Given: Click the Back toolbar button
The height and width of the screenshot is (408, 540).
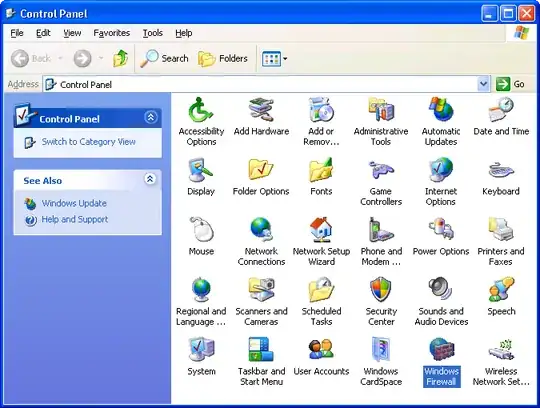Looking at the screenshot, I should pyautogui.click(x=32, y=59).
